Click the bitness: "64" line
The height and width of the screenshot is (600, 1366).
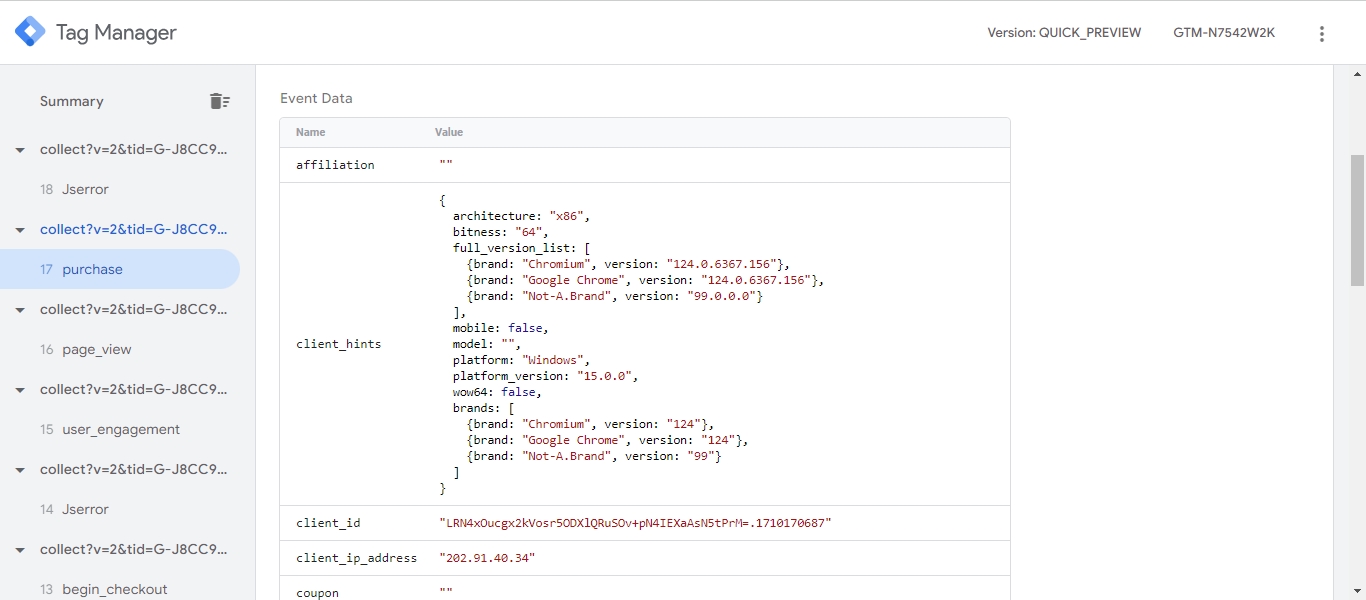point(500,232)
